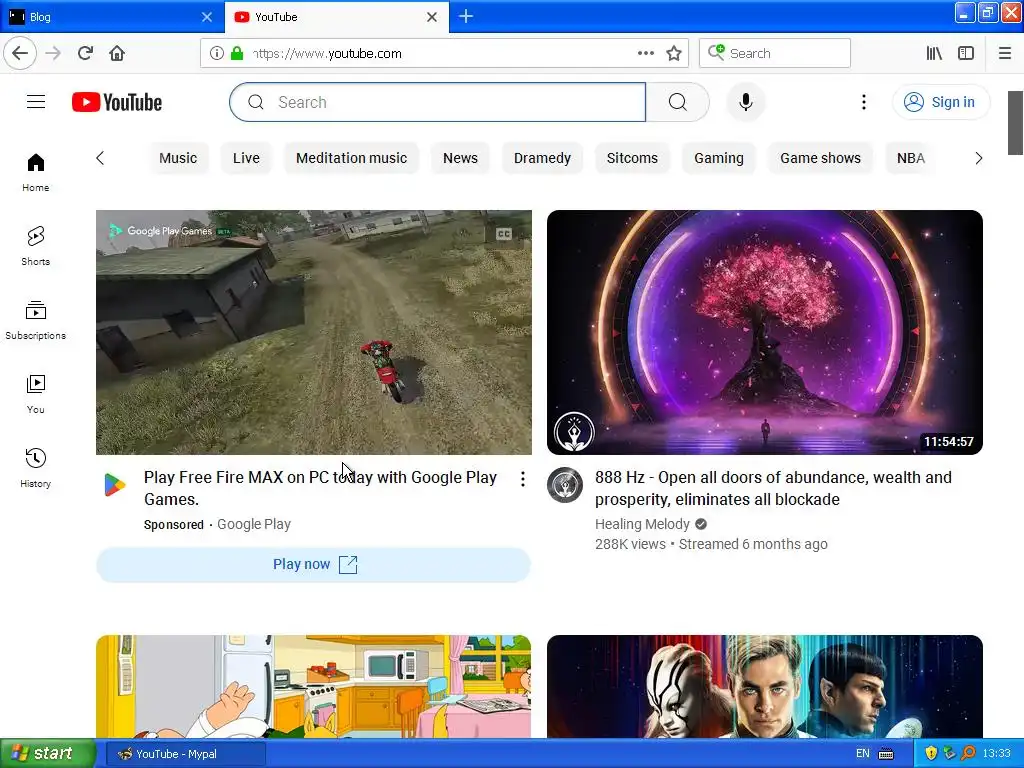Select the Sitcoms category chip
Image resolution: width=1024 pixels, height=768 pixels.
pos(632,158)
